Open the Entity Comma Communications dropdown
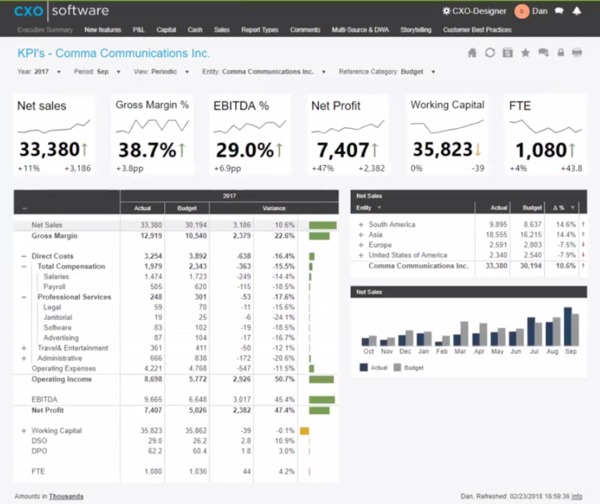Screen dimensions: 600x504 pyautogui.click(x=324, y=72)
